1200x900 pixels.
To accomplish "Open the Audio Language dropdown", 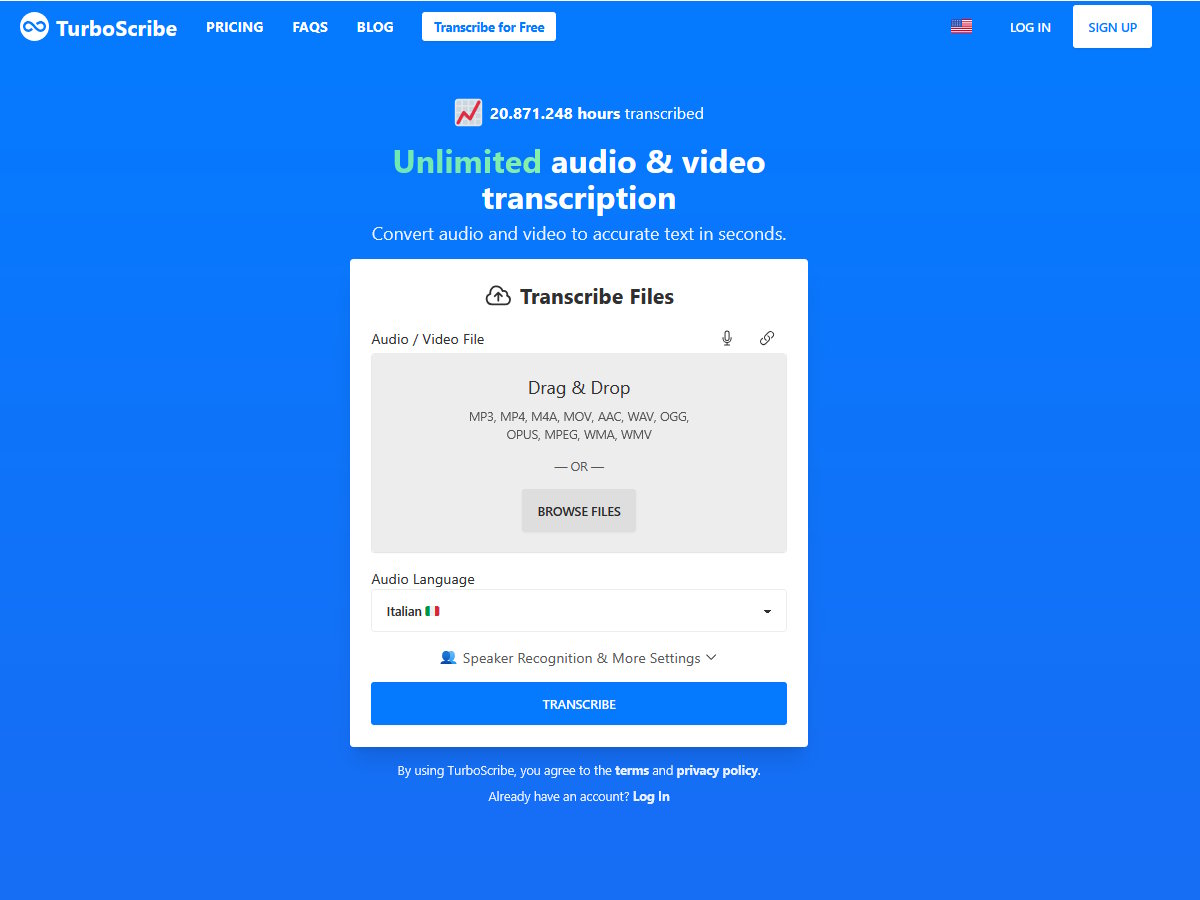I will [578, 610].
